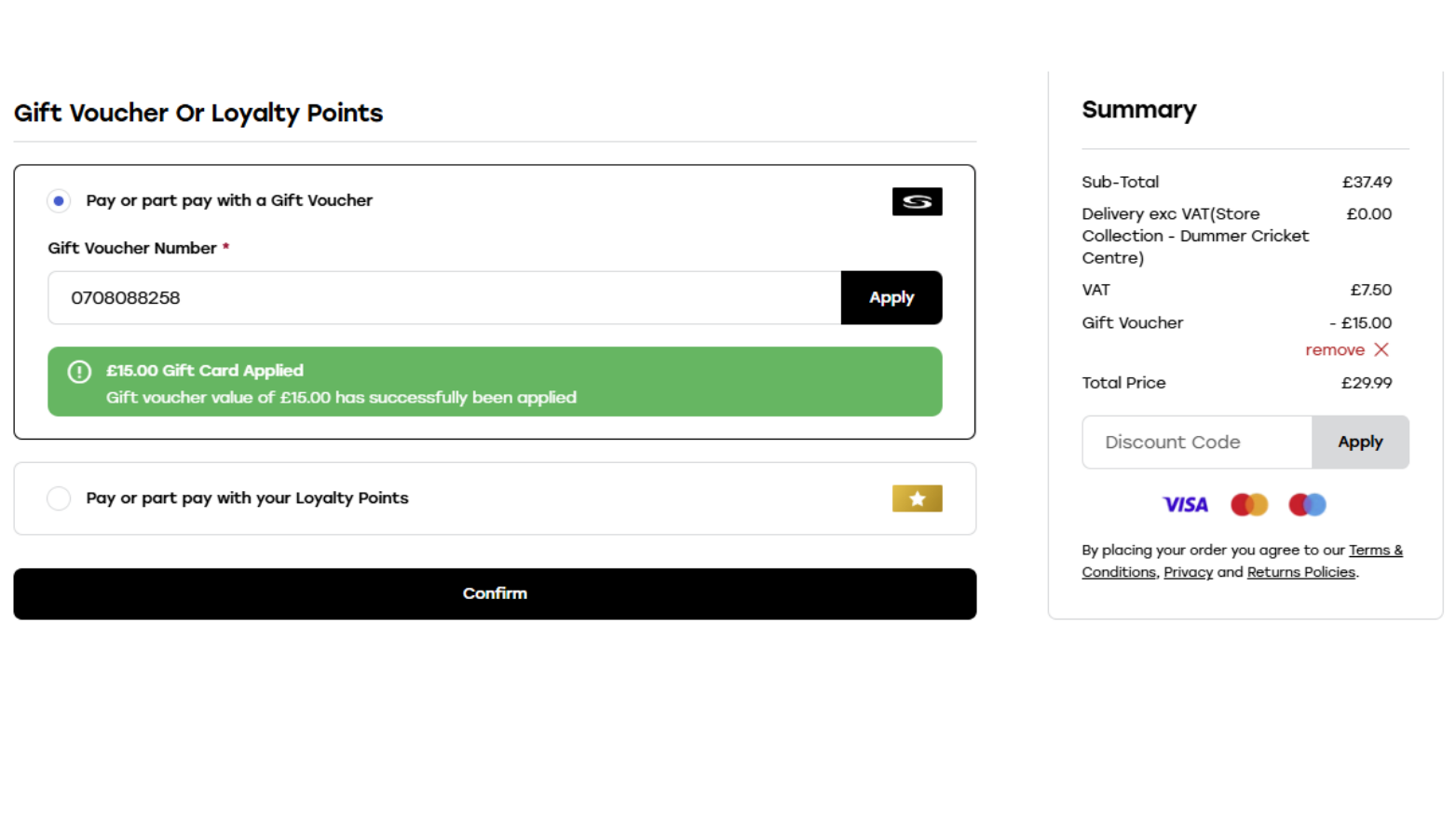1456x818 pixels.
Task: Click the red X remove icon
Action: tap(1381, 349)
